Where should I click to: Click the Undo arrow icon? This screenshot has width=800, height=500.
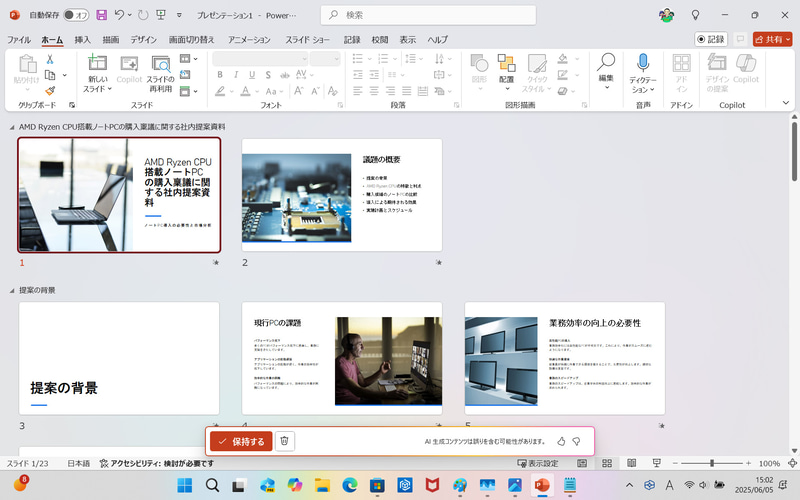click(119, 15)
